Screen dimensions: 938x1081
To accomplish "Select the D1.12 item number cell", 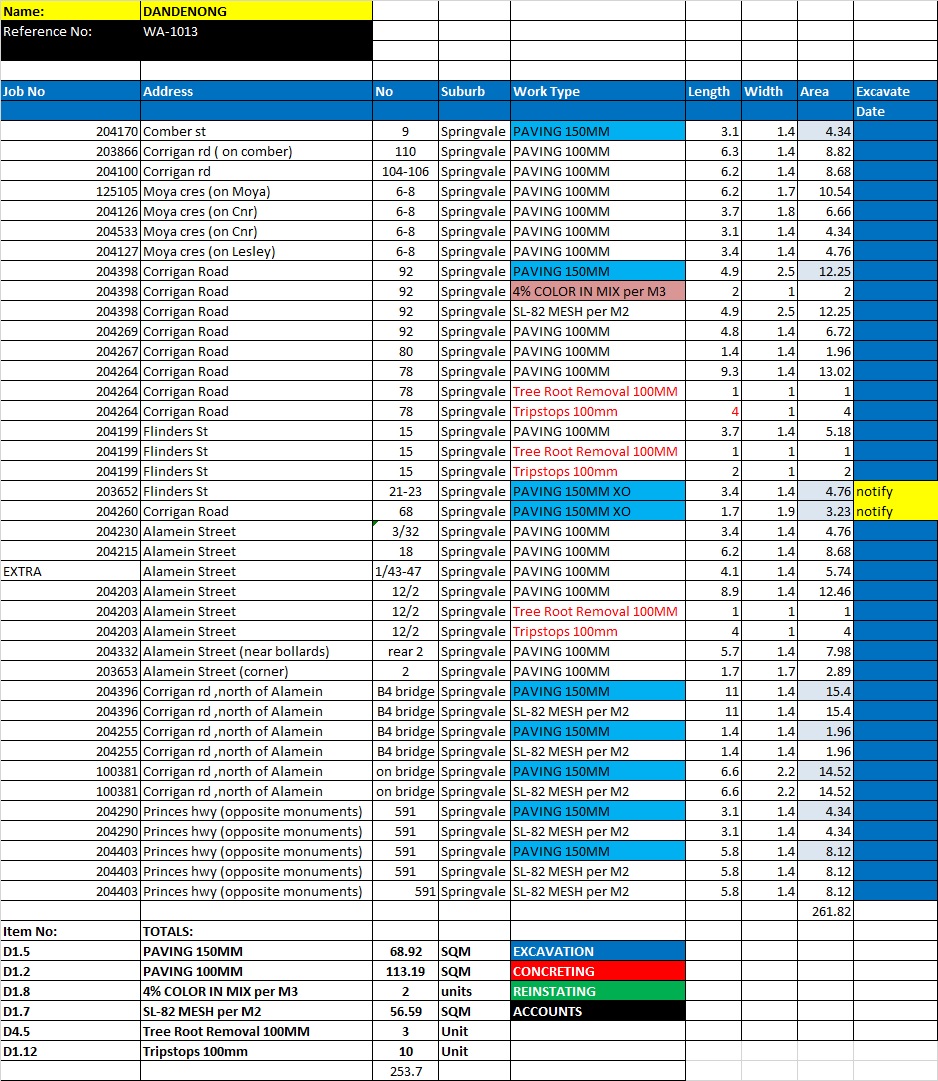I will point(70,1051).
